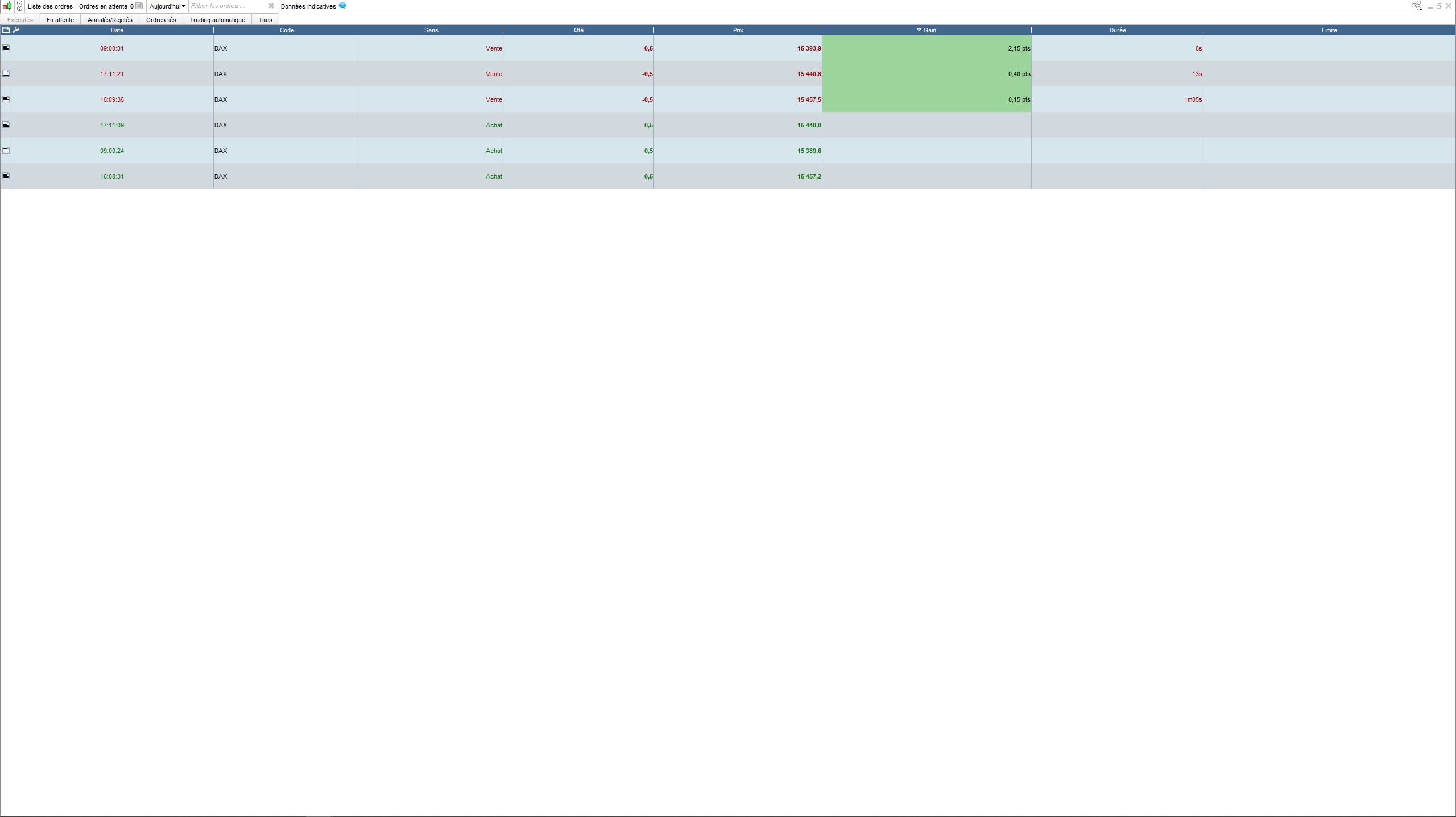This screenshot has width=1456, height=817.
Task: Open the Aujourd'hui period dropdown
Action: 167,6
